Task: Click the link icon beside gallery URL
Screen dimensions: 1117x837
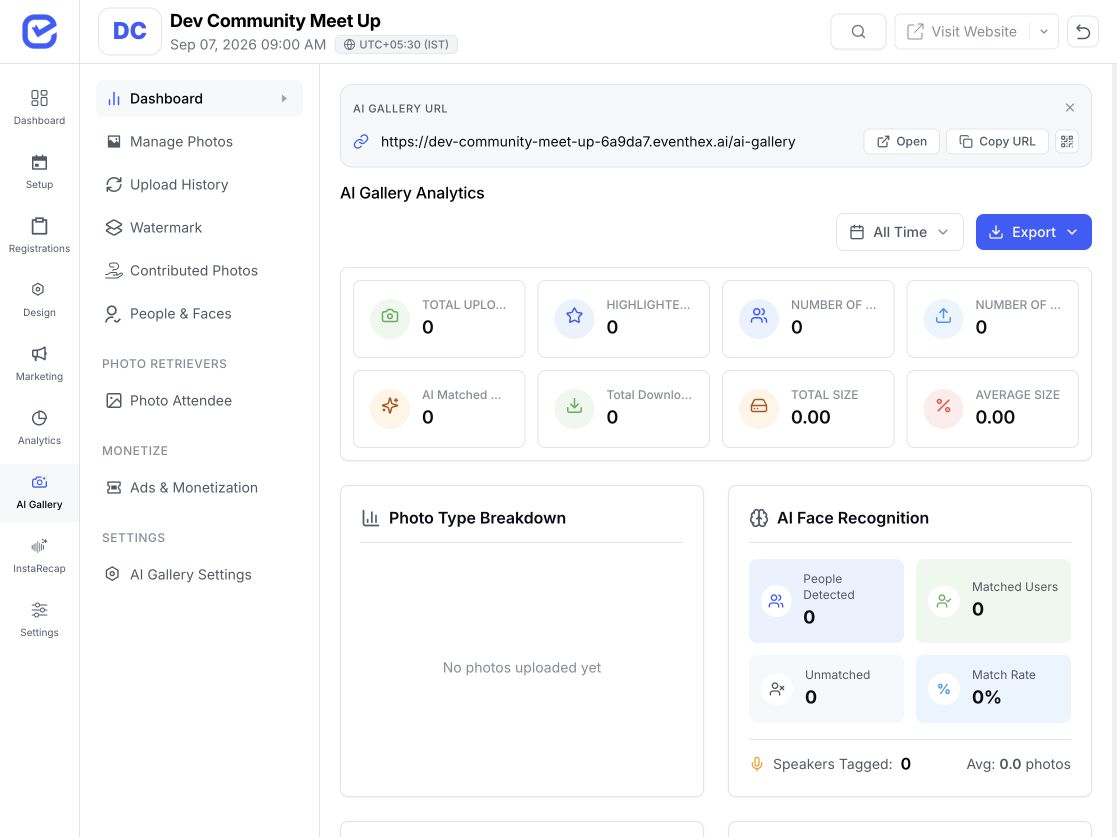Action: (x=361, y=141)
